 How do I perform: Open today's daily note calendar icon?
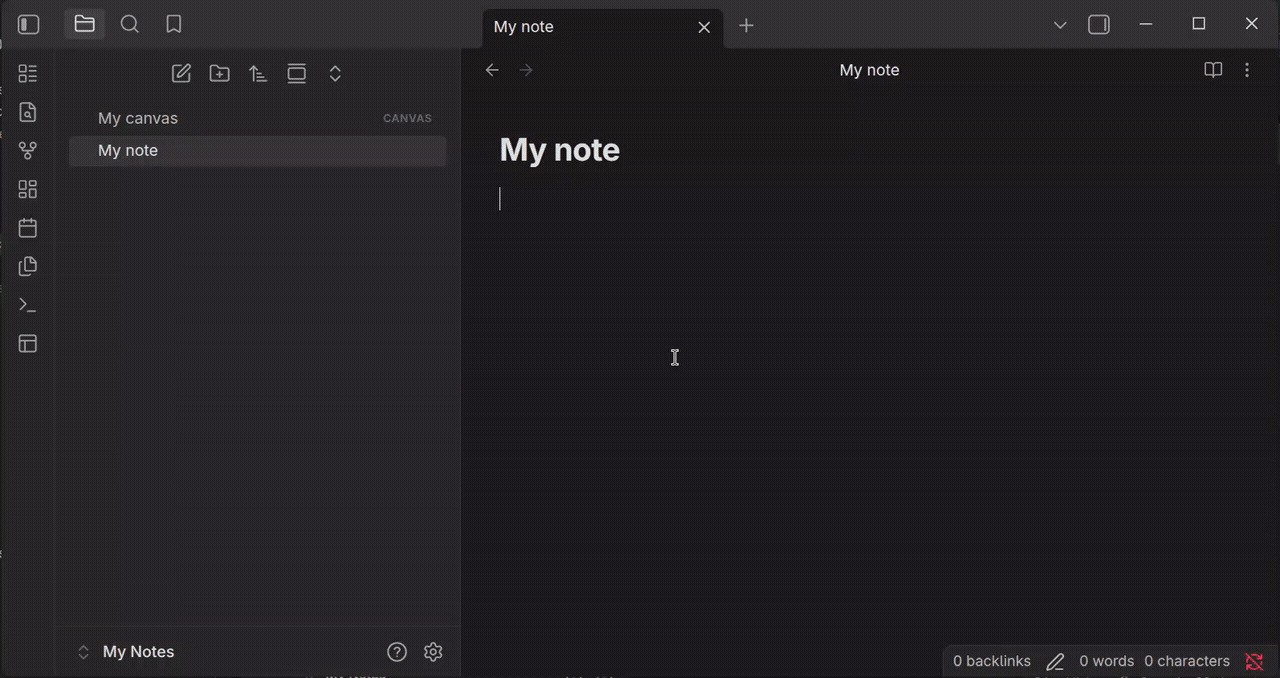click(28, 228)
